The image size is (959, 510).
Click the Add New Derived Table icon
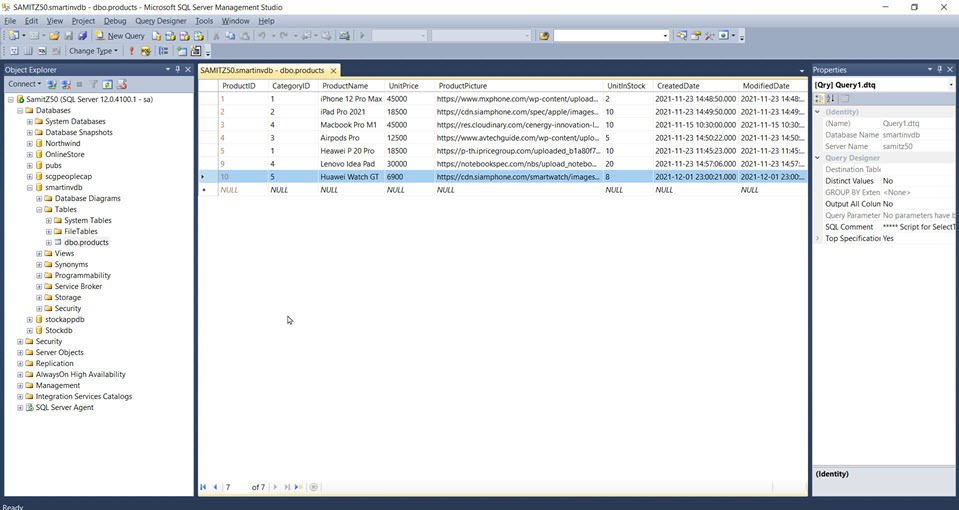tap(196, 51)
